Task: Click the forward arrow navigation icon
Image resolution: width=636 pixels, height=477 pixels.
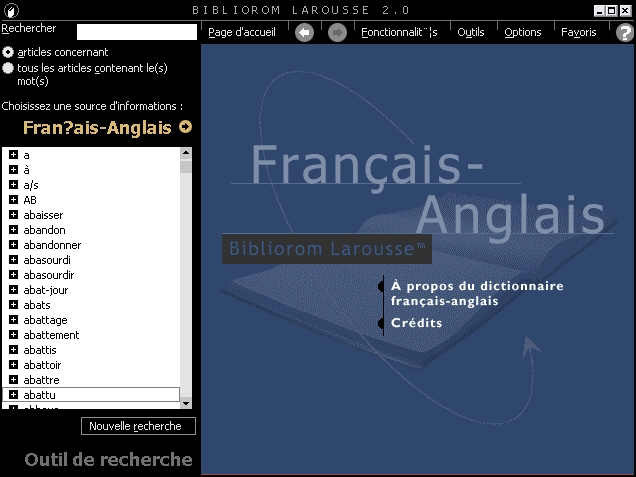Action: (x=337, y=32)
